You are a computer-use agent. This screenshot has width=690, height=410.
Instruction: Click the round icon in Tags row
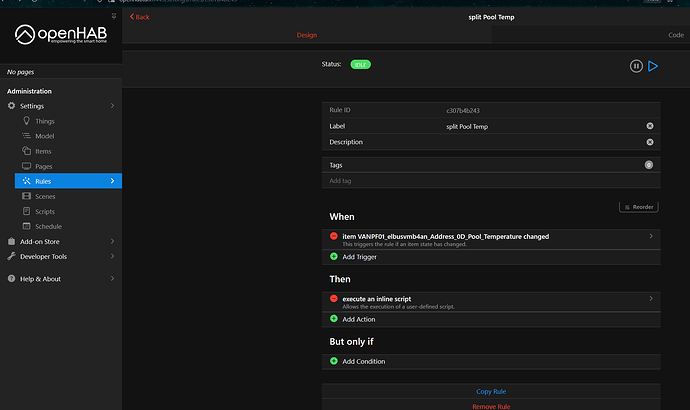pos(649,165)
